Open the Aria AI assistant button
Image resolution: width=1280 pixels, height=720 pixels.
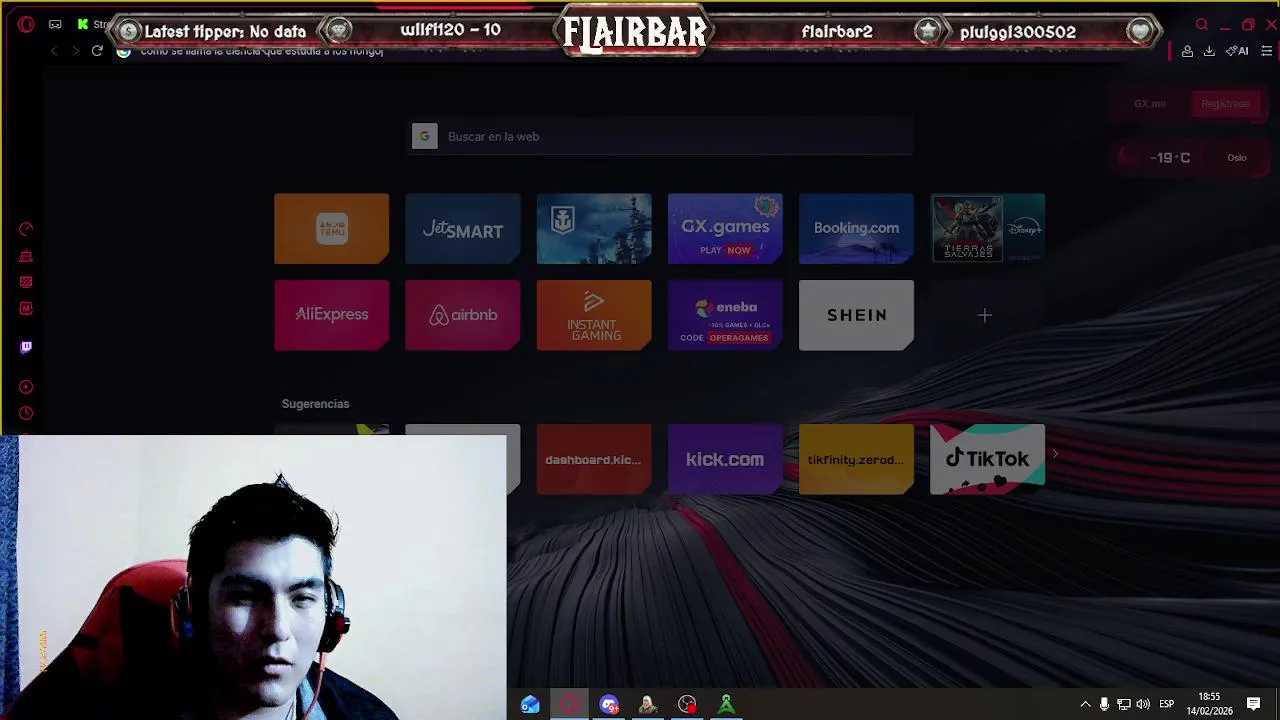point(1238,51)
